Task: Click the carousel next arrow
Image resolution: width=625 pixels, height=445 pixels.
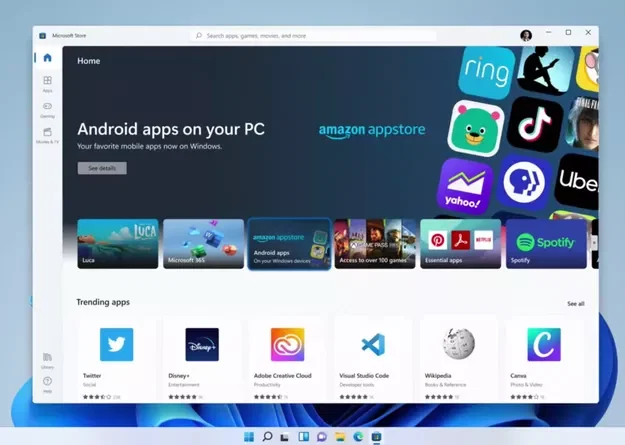Action: (x=594, y=242)
